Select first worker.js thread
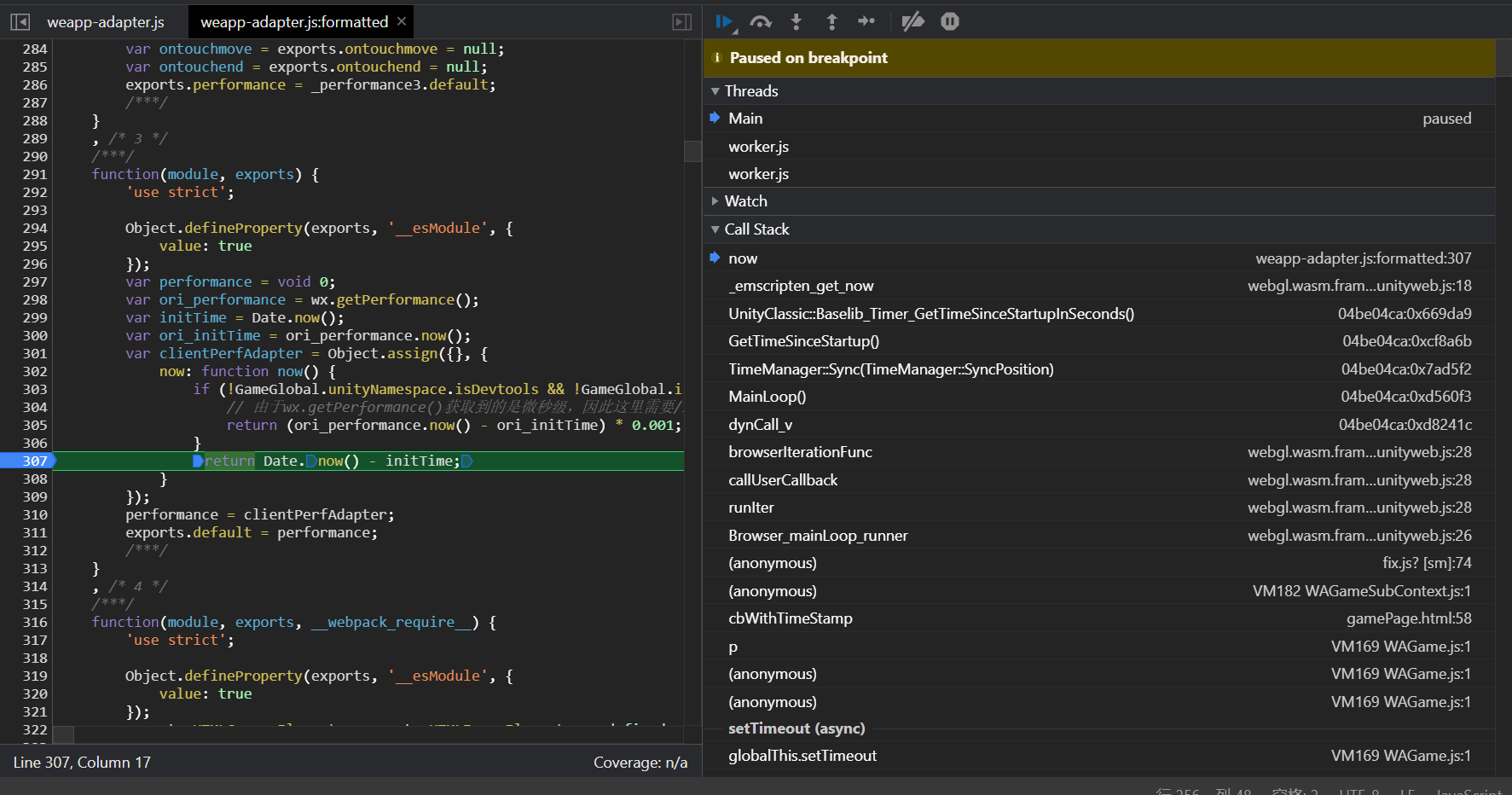Image resolution: width=1512 pixels, height=795 pixels. tap(1099, 147)
